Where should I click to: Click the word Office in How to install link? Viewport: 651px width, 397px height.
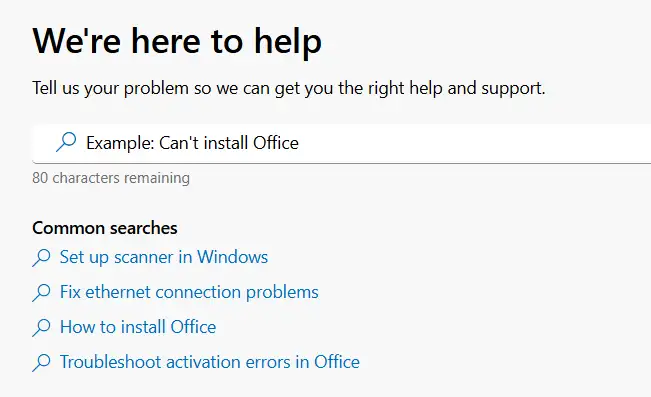193,327
